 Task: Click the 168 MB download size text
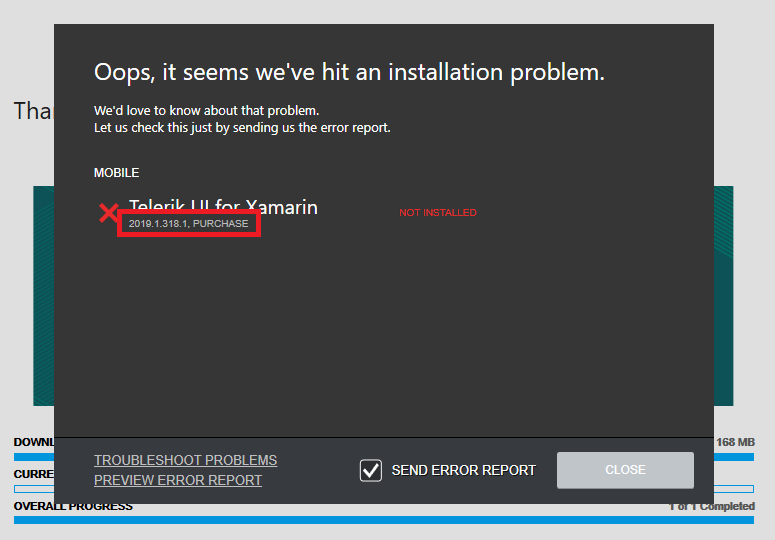pyautogui.click(x=735, y=442)
